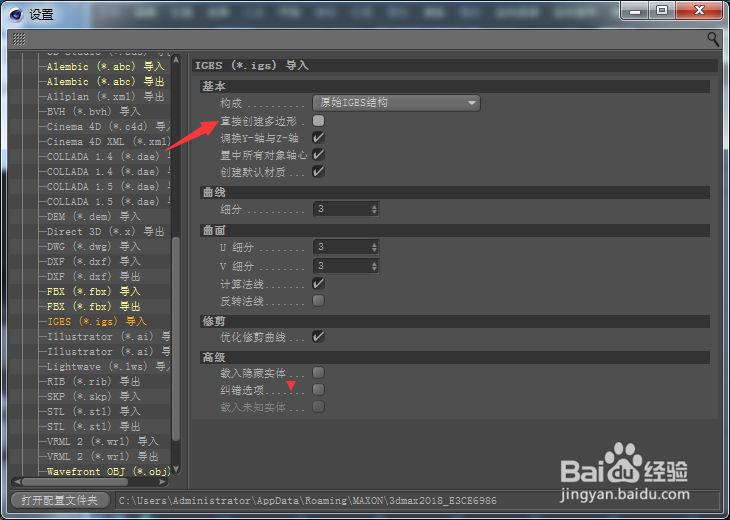Click the 曲线 细分 stepper arrows

click(374, 209)
